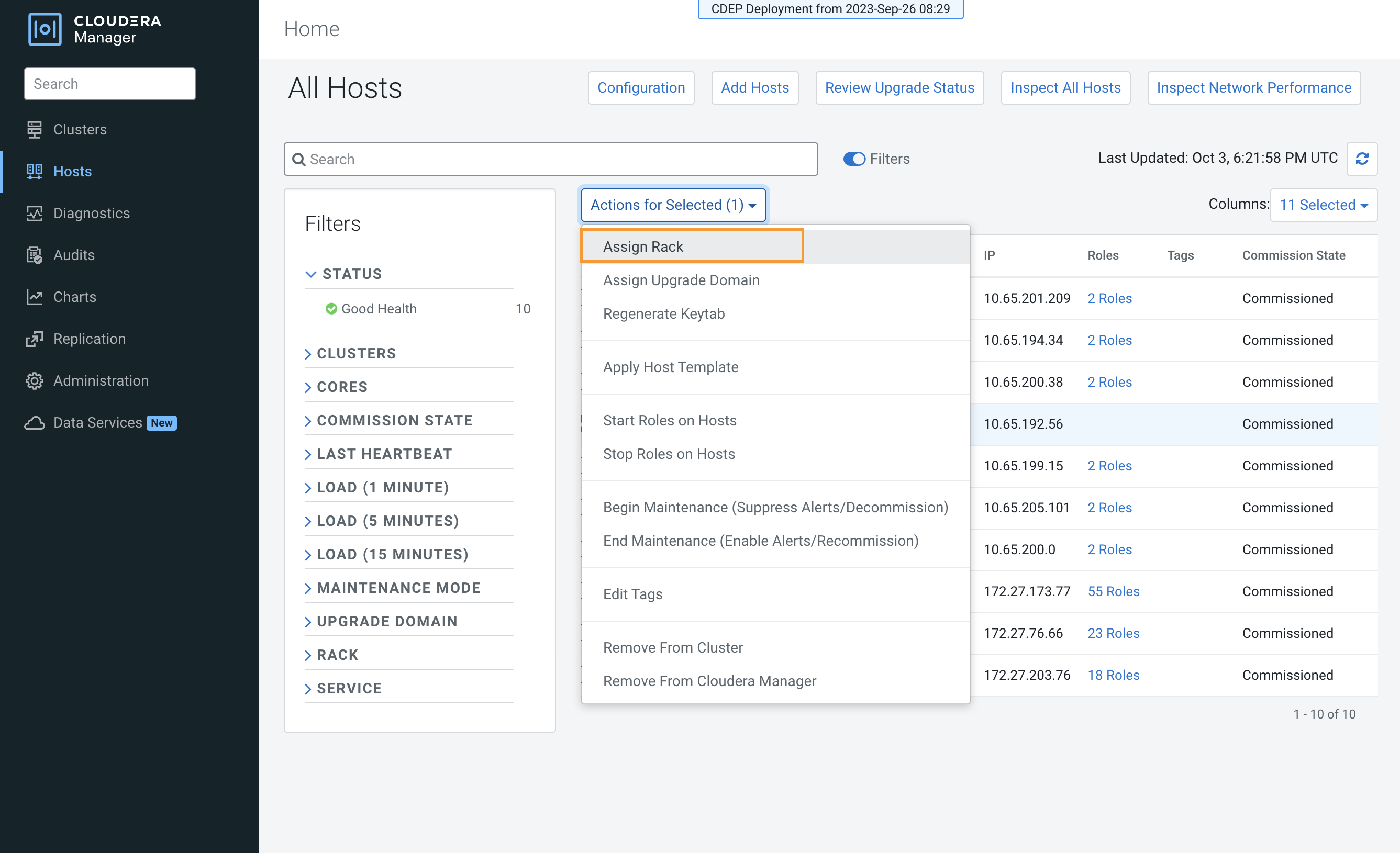Click the Replication sidebar icon

(34, 339)
